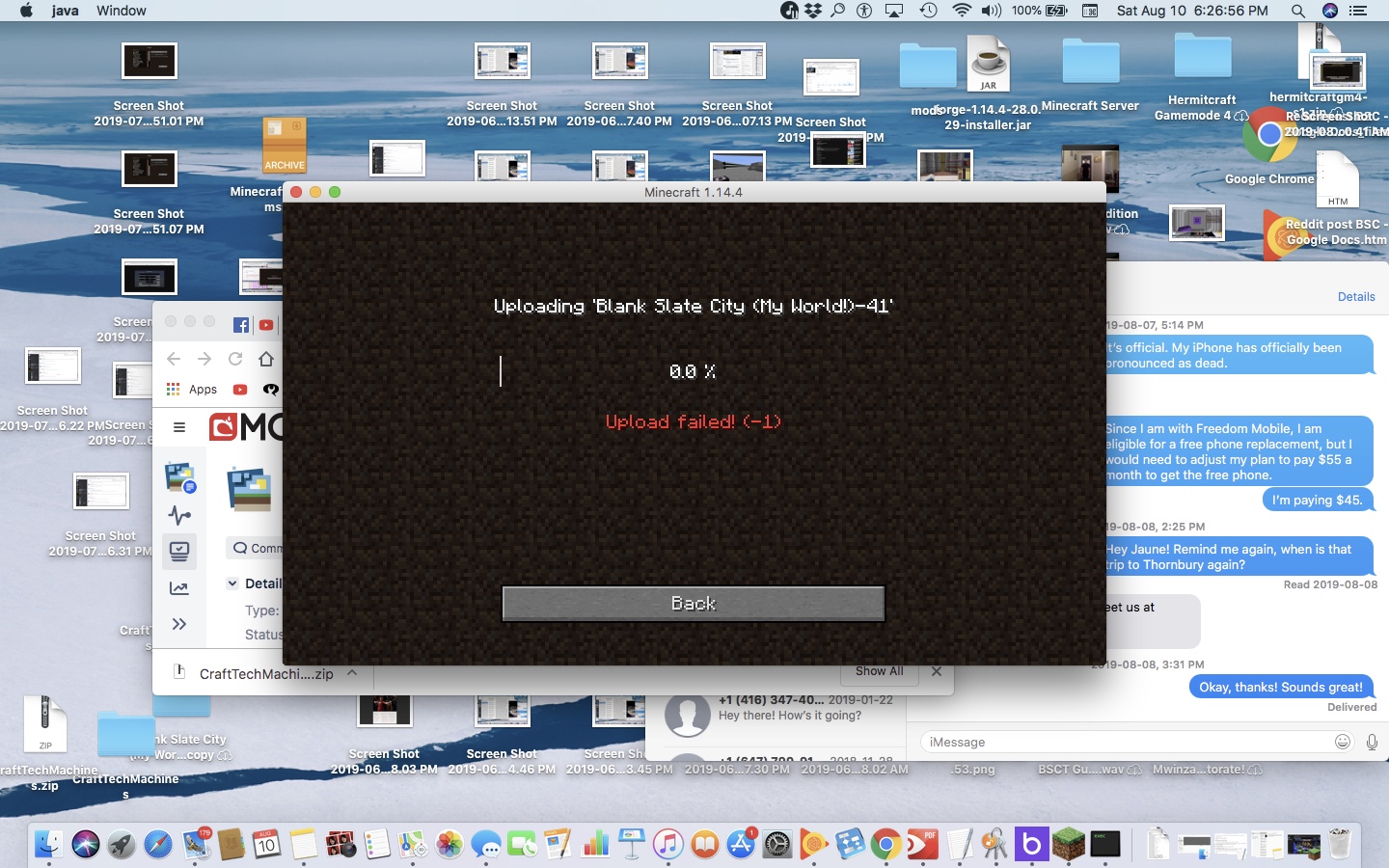Click the Chrome back arrow
The image size is (1389, 868).
pos(174,359)
